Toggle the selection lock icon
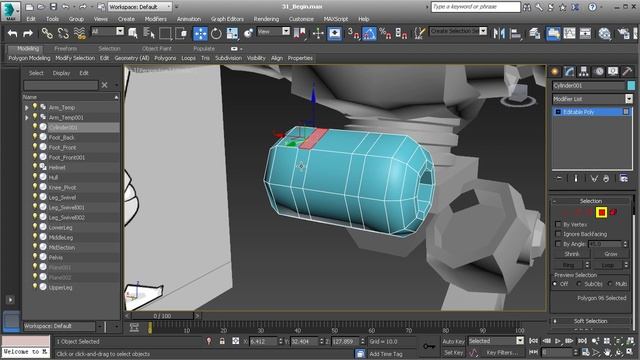 coord(222,341)
